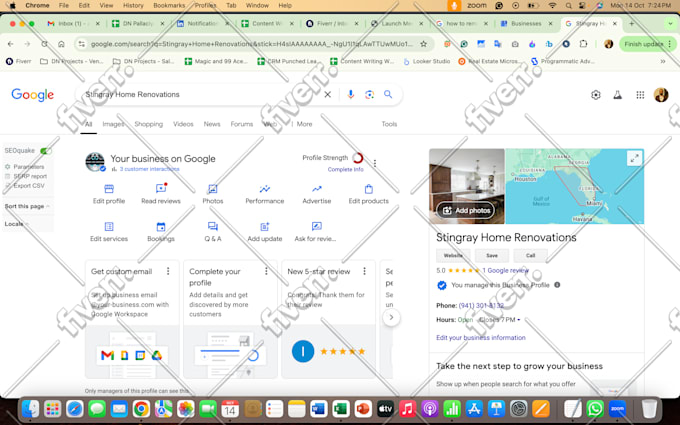Click the Call button

click(x=530, y=255)
